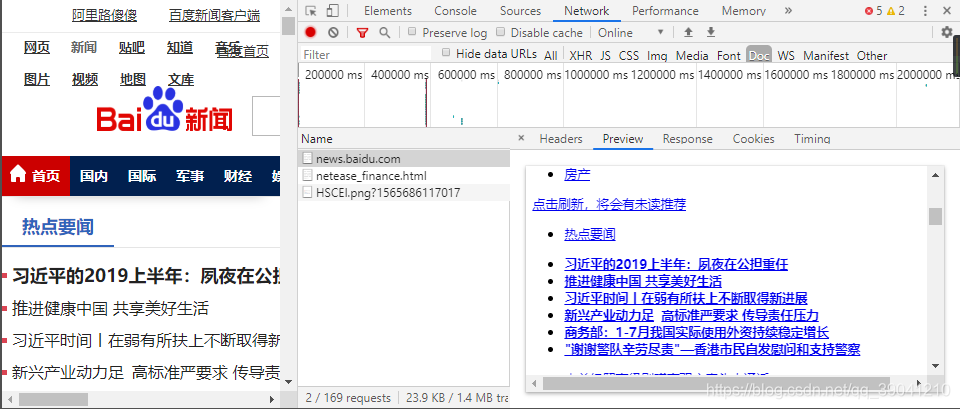Select the WS filter type
960x409 pixels.
coord(786,56)
